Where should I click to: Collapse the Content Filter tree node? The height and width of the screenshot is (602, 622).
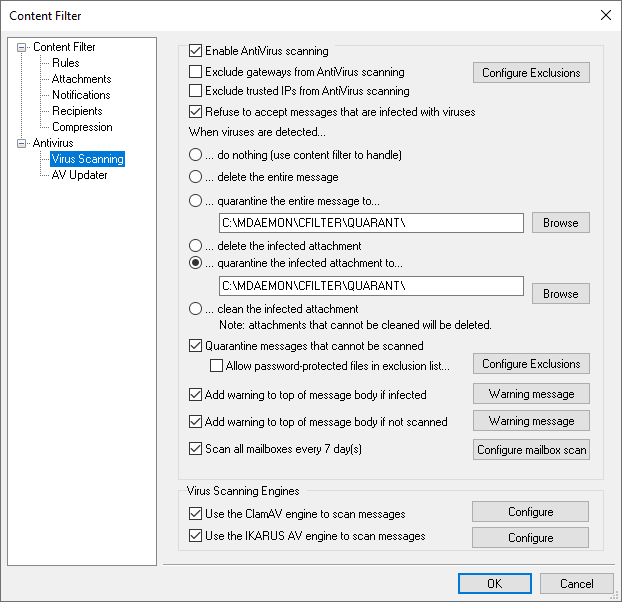click(x=23, y=47)
